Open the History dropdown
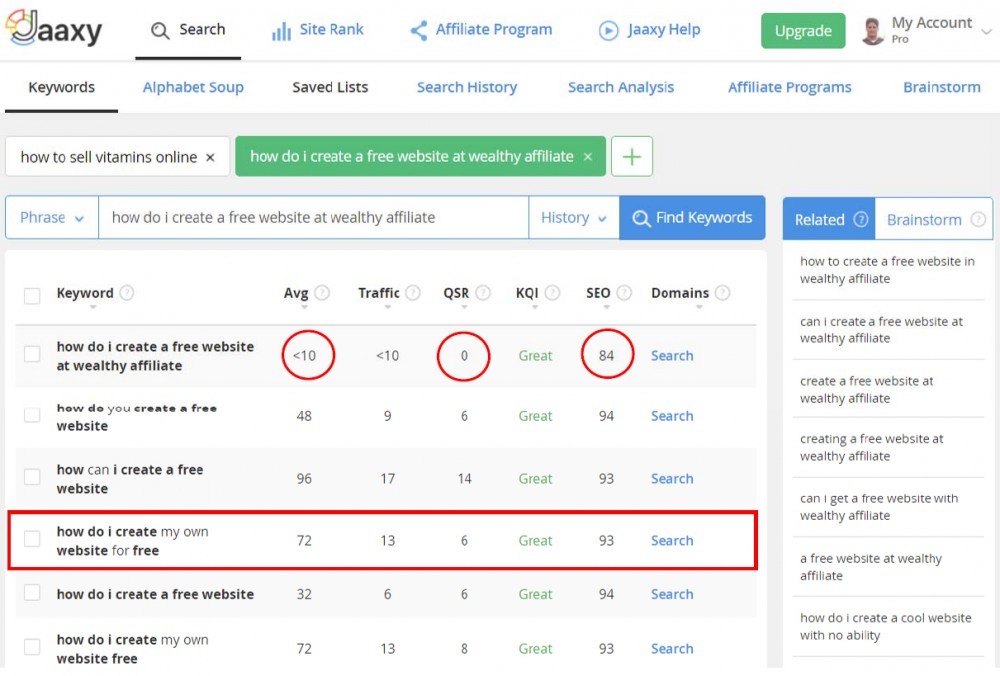The width and height of the screenshot is (1000, 676). coord(573,217)
